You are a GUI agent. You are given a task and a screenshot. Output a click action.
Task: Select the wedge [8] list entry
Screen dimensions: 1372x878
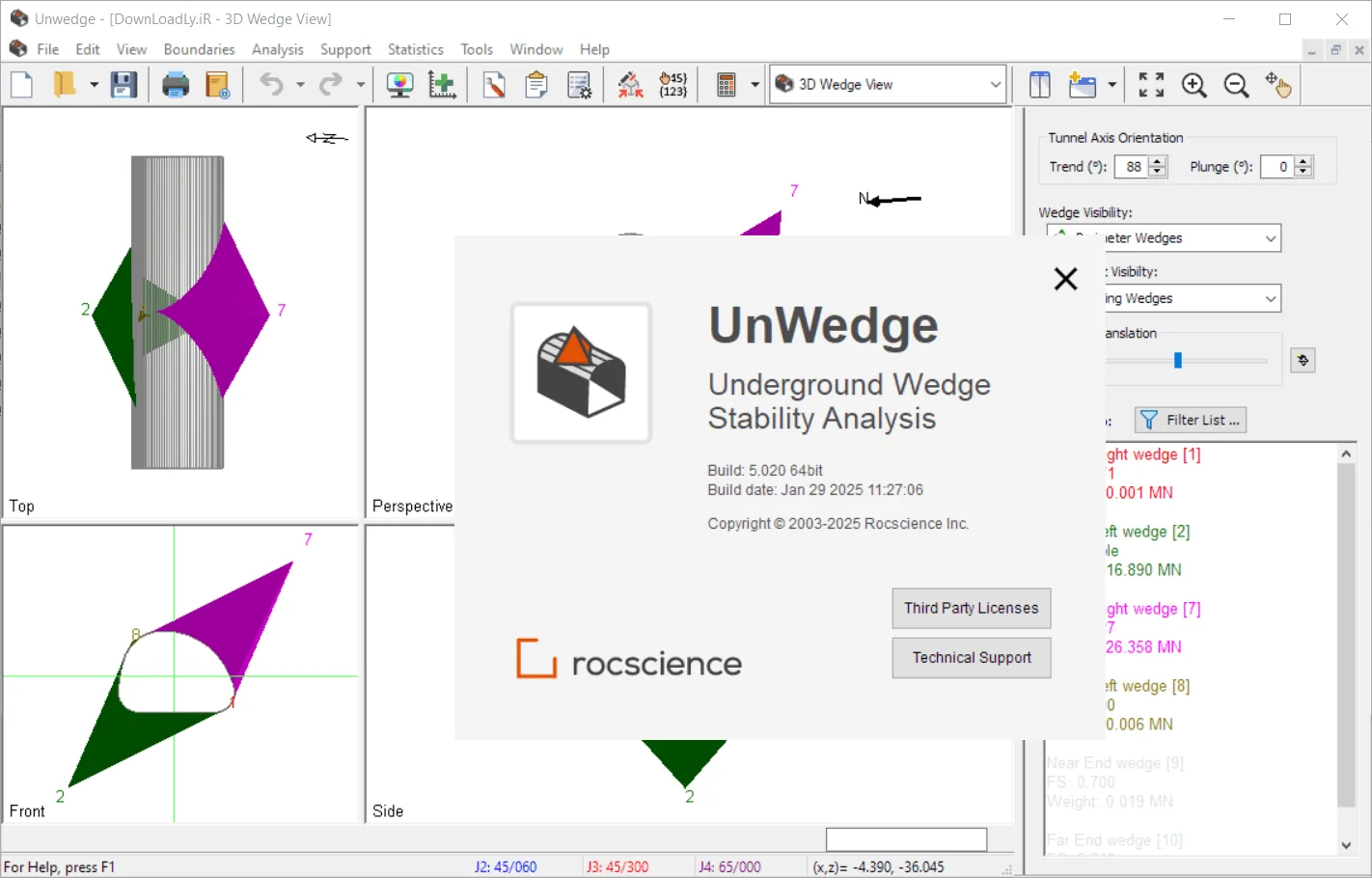click(x=1148, y=705)
